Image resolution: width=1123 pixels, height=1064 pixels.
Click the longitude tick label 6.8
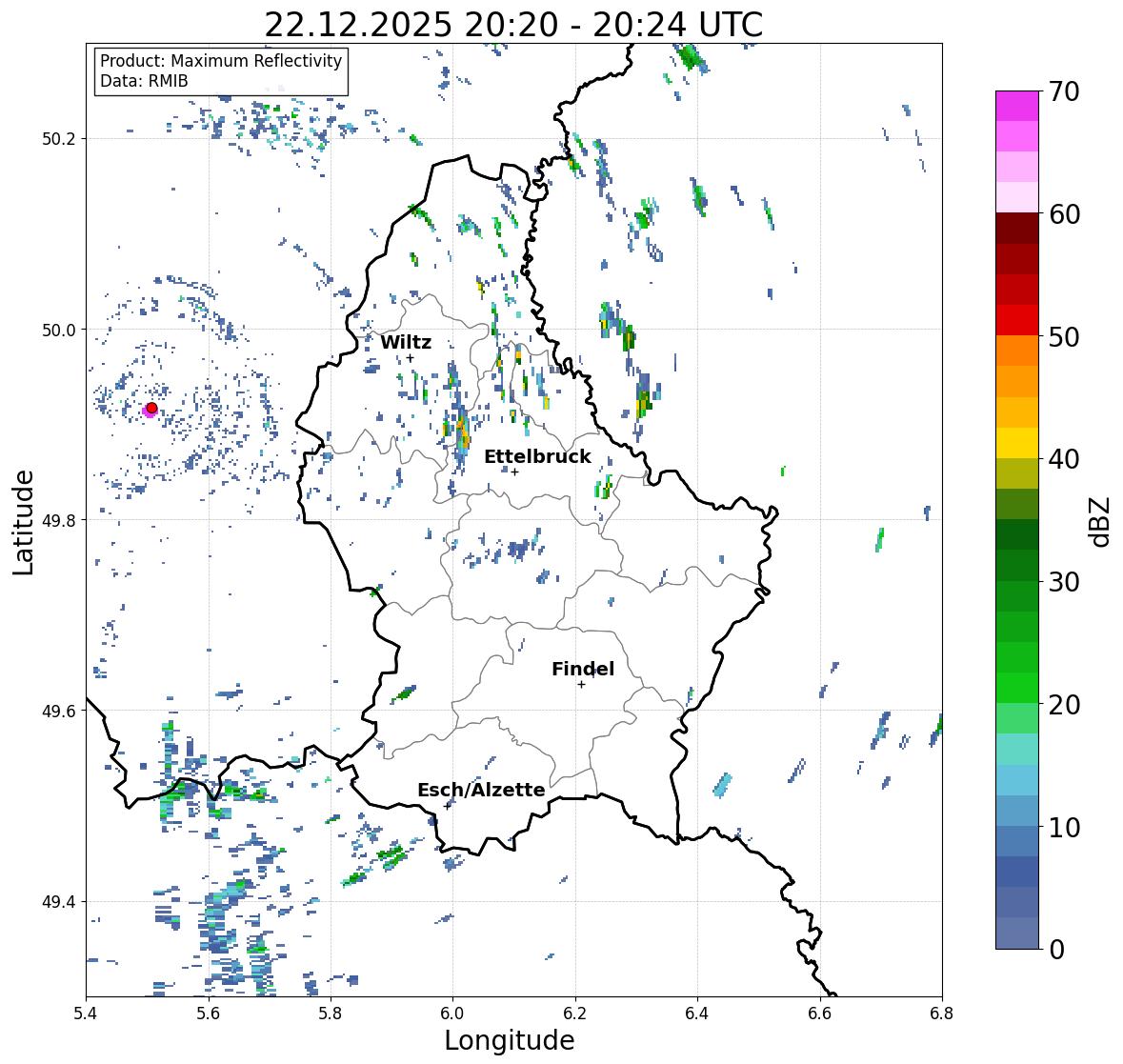[942, 1014]
